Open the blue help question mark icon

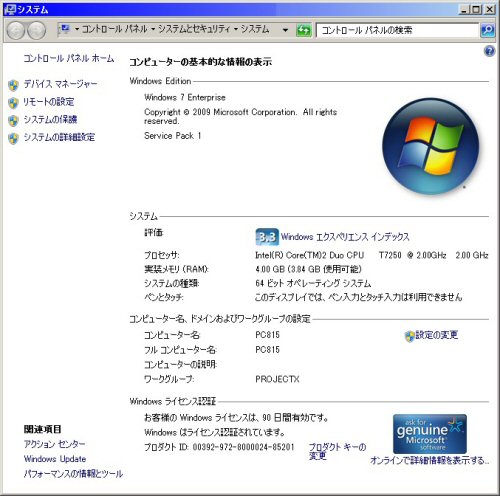coord(489,51)
